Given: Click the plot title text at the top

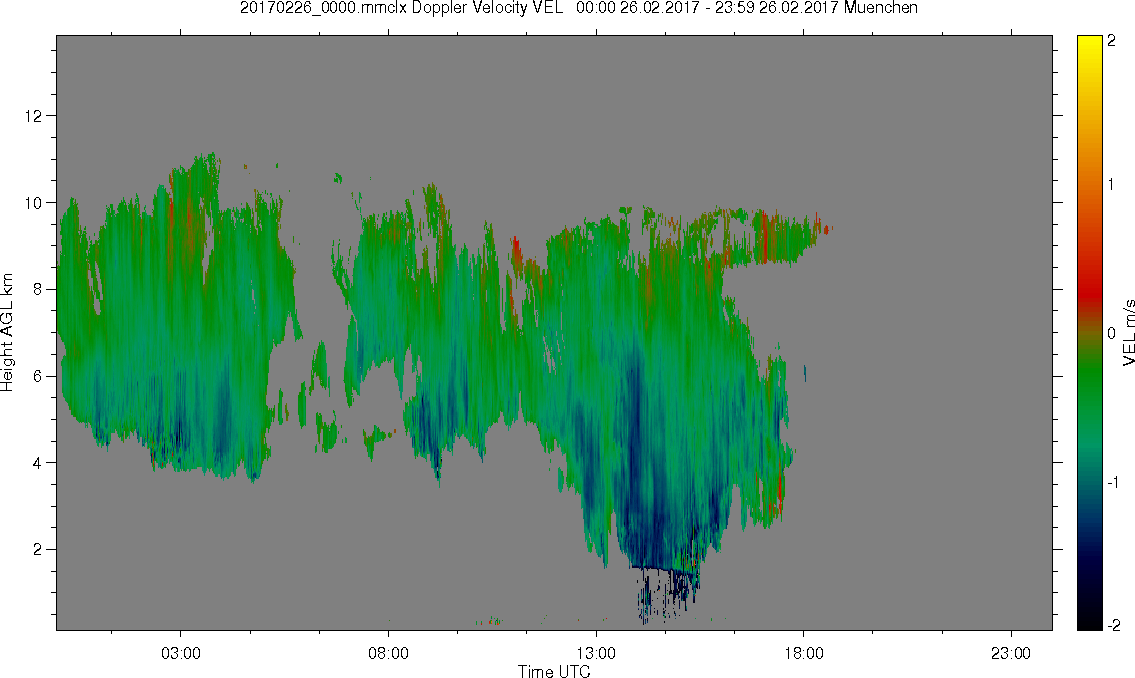Looking at the screenshot, I should click(x=579, y=8).
